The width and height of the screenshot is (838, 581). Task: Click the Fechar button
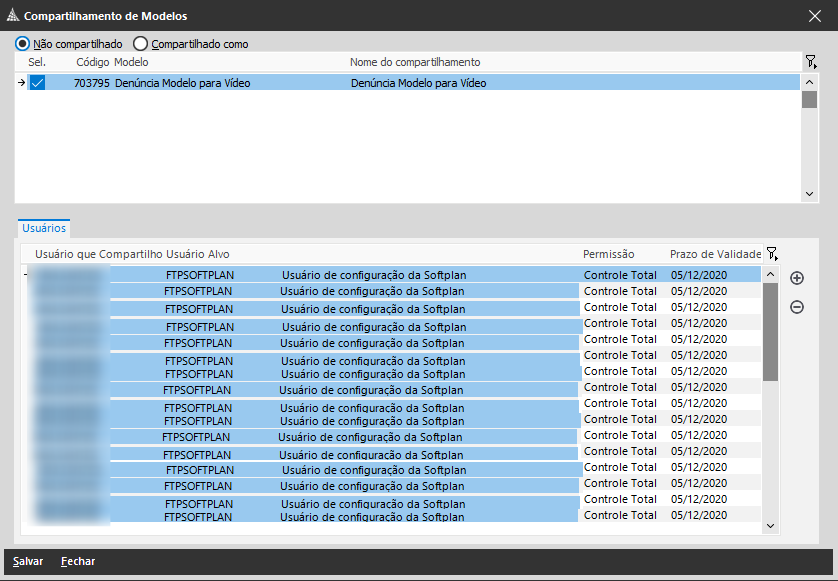tap(78, 561)
